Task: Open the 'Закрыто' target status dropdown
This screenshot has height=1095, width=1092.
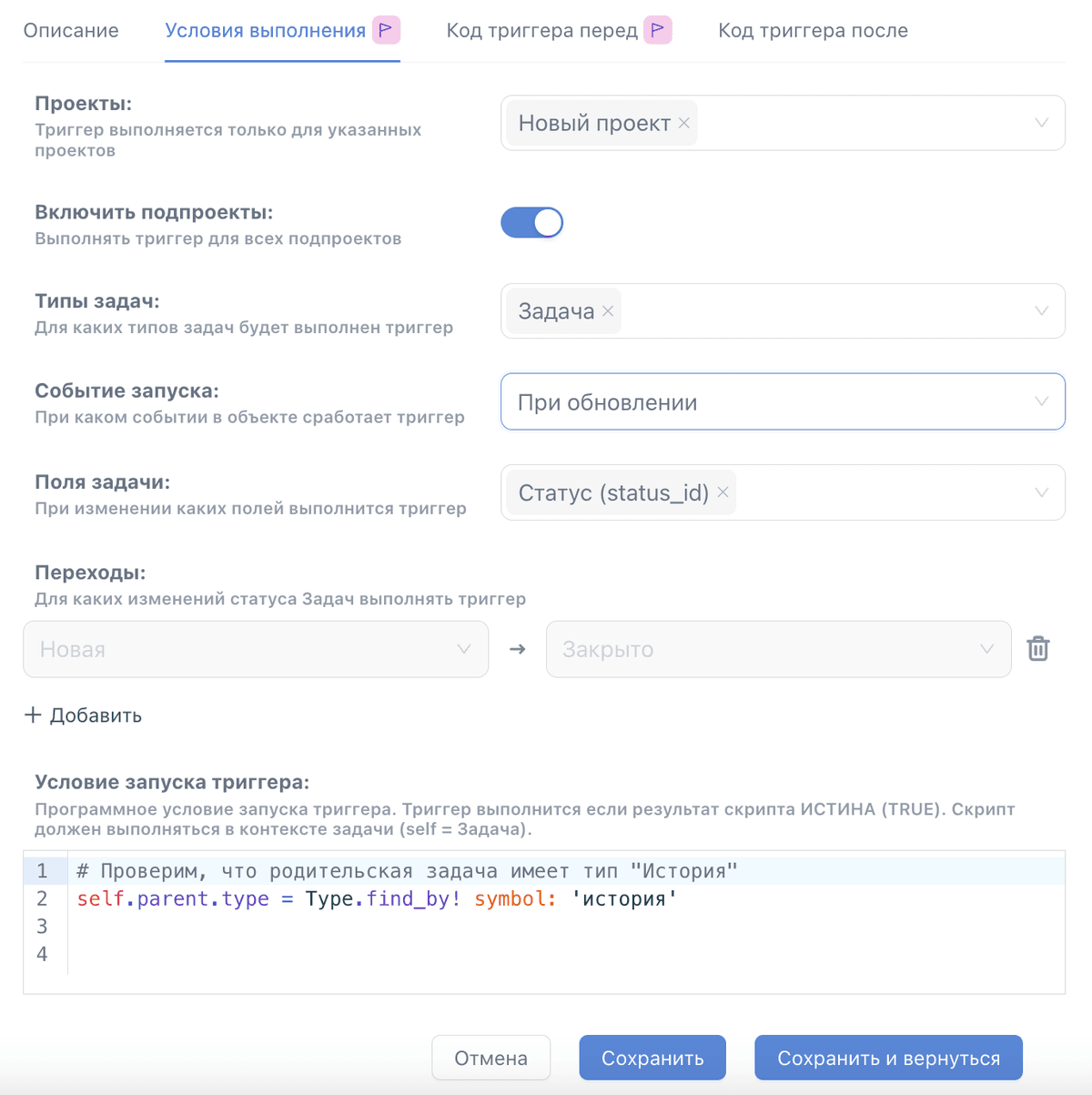Action: [x=778, y=649]
